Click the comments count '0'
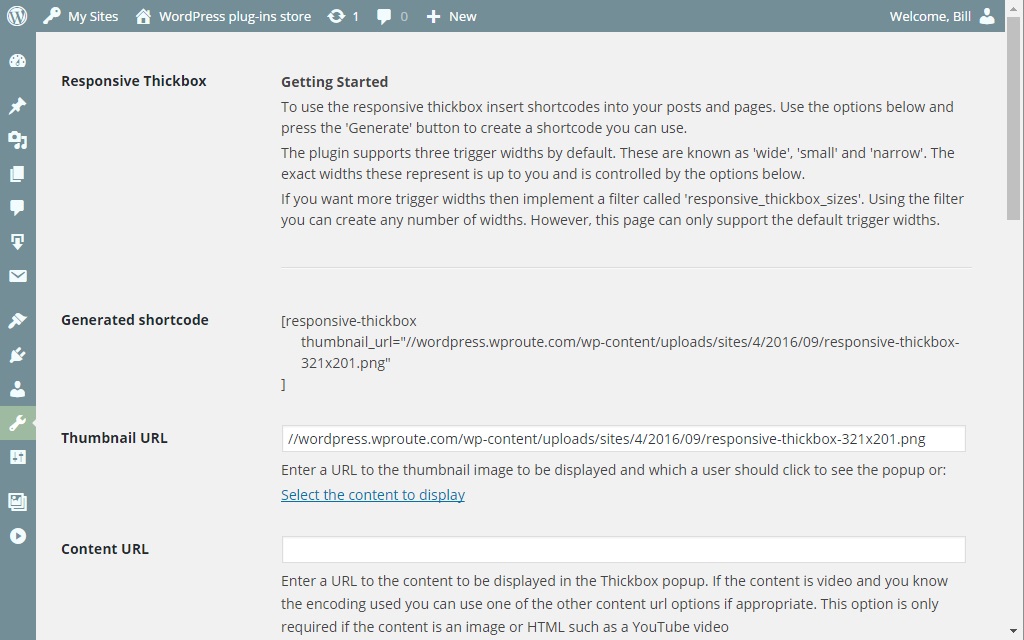The image size is (1024, 640). pyautogui.click(x=404, y=16)
